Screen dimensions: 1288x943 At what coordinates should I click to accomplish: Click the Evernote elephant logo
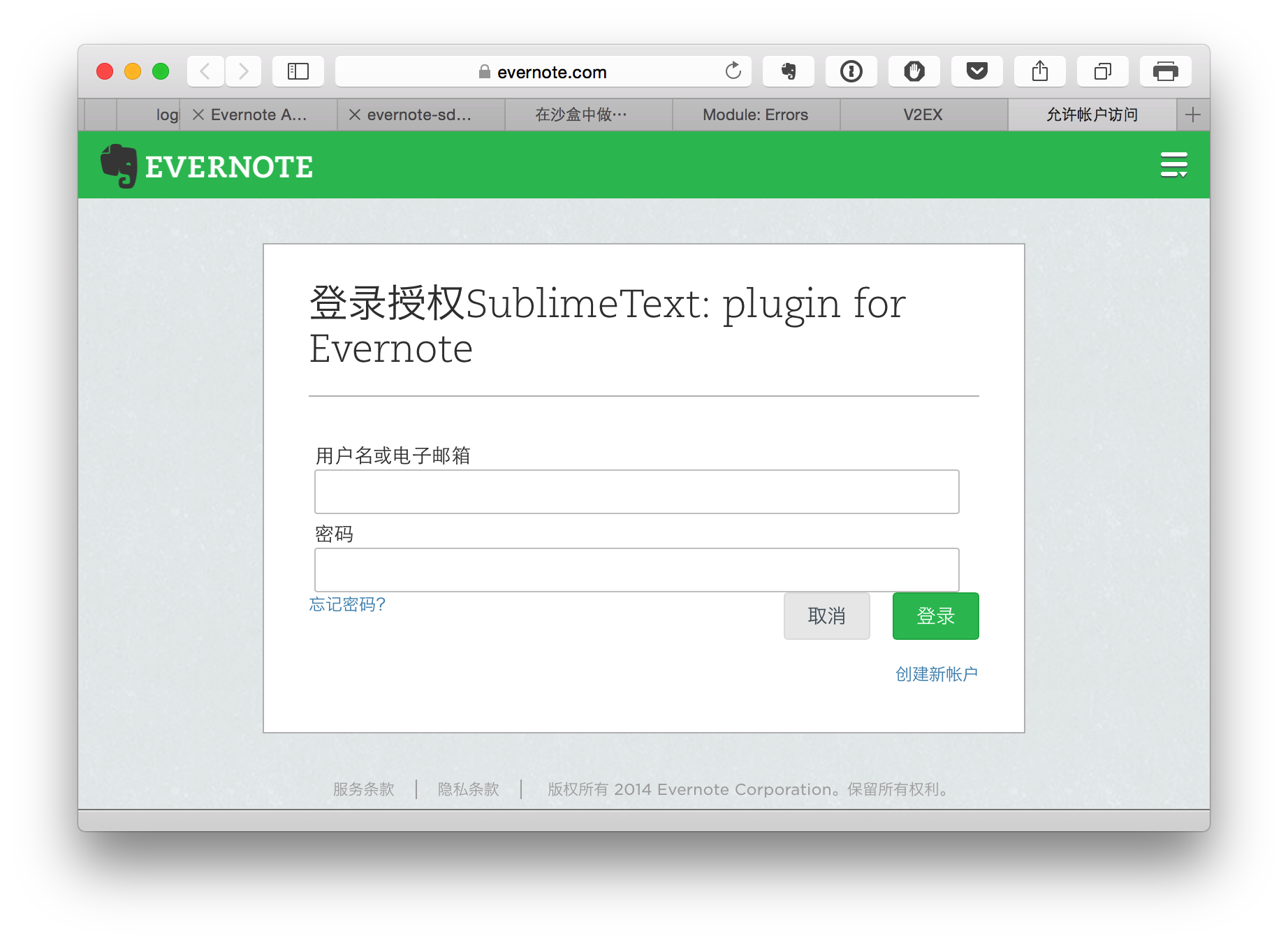(119, 166)
